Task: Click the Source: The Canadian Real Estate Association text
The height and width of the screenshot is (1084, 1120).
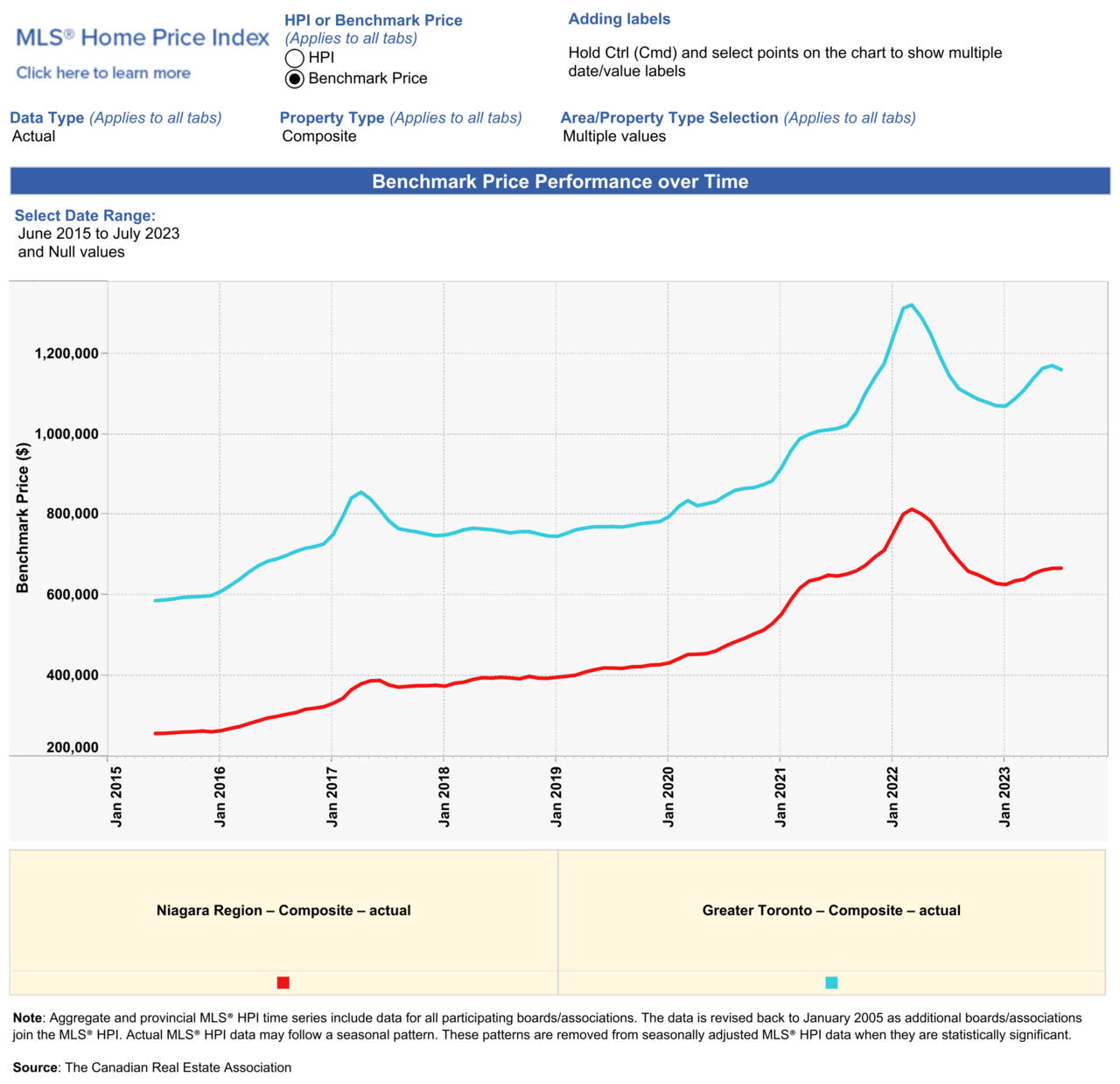Action: tap(152, 1067)
